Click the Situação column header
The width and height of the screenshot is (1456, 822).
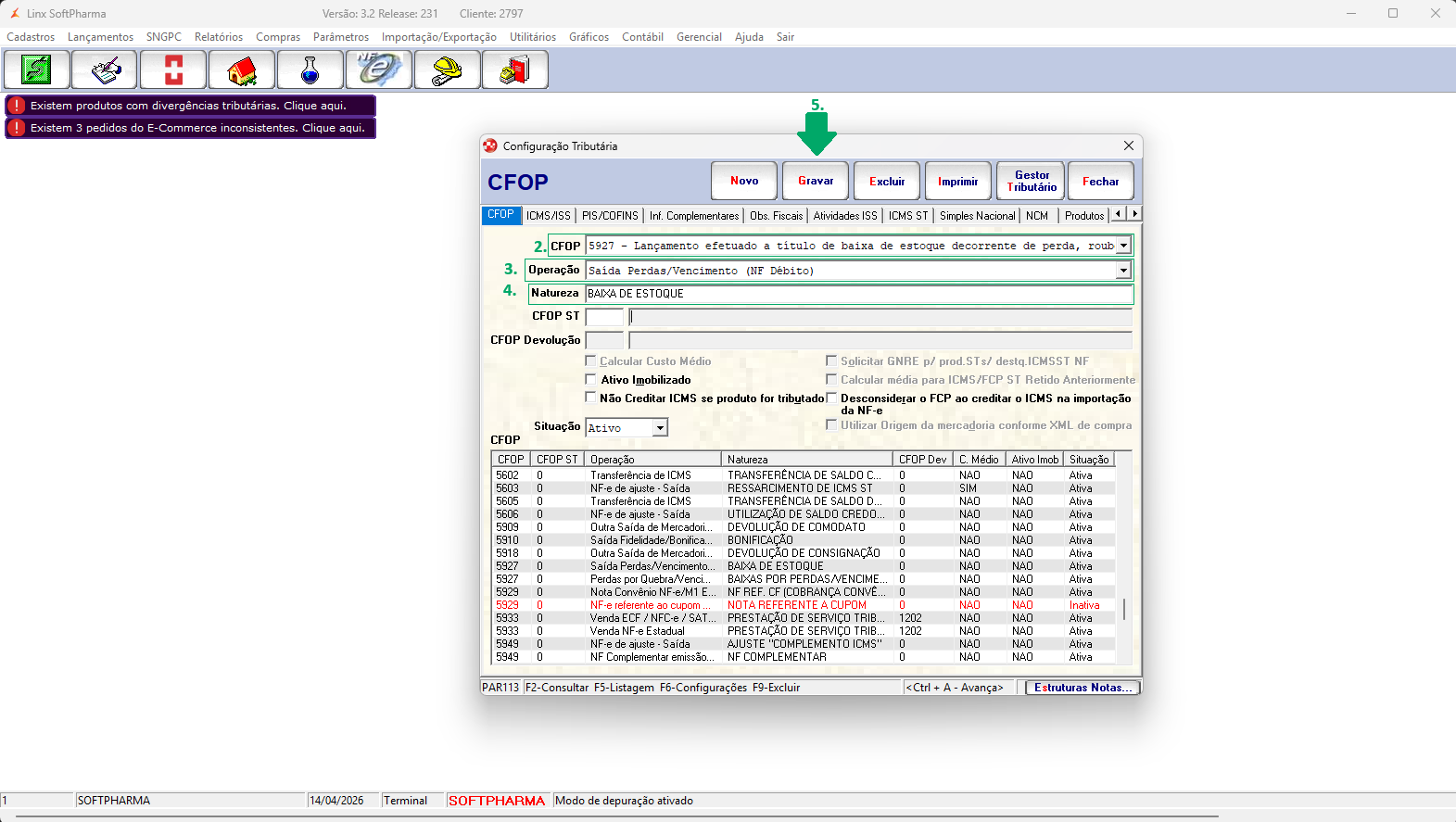[1089, 460]
